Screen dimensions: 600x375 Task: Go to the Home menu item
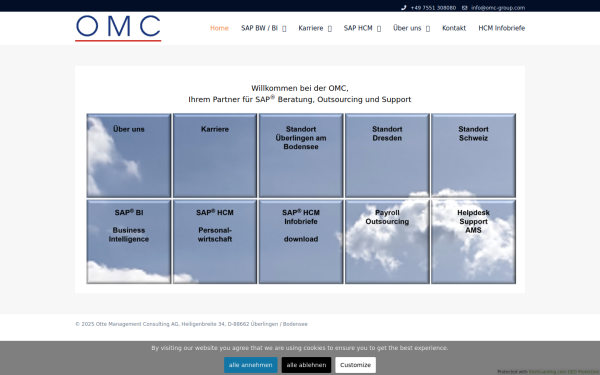tap(219, 28)
